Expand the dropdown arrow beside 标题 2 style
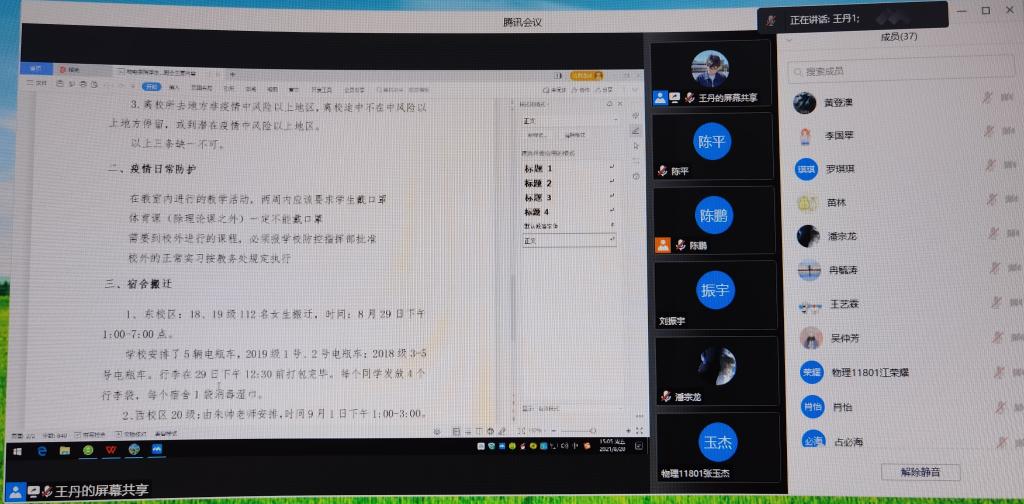This screenshot has width=1024, height=504. coord(611,184)
